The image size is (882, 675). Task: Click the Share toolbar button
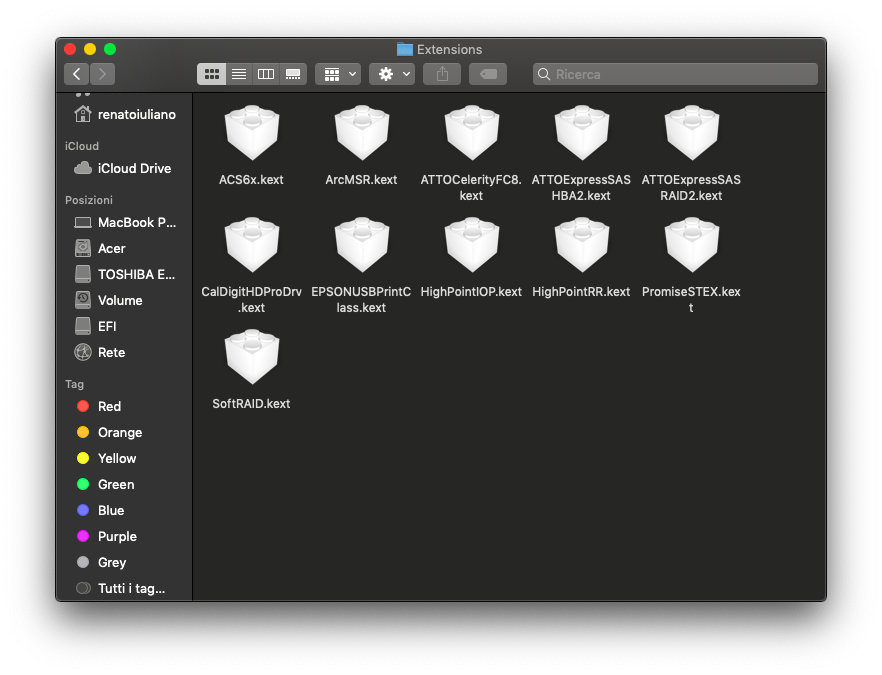[442, 74]
